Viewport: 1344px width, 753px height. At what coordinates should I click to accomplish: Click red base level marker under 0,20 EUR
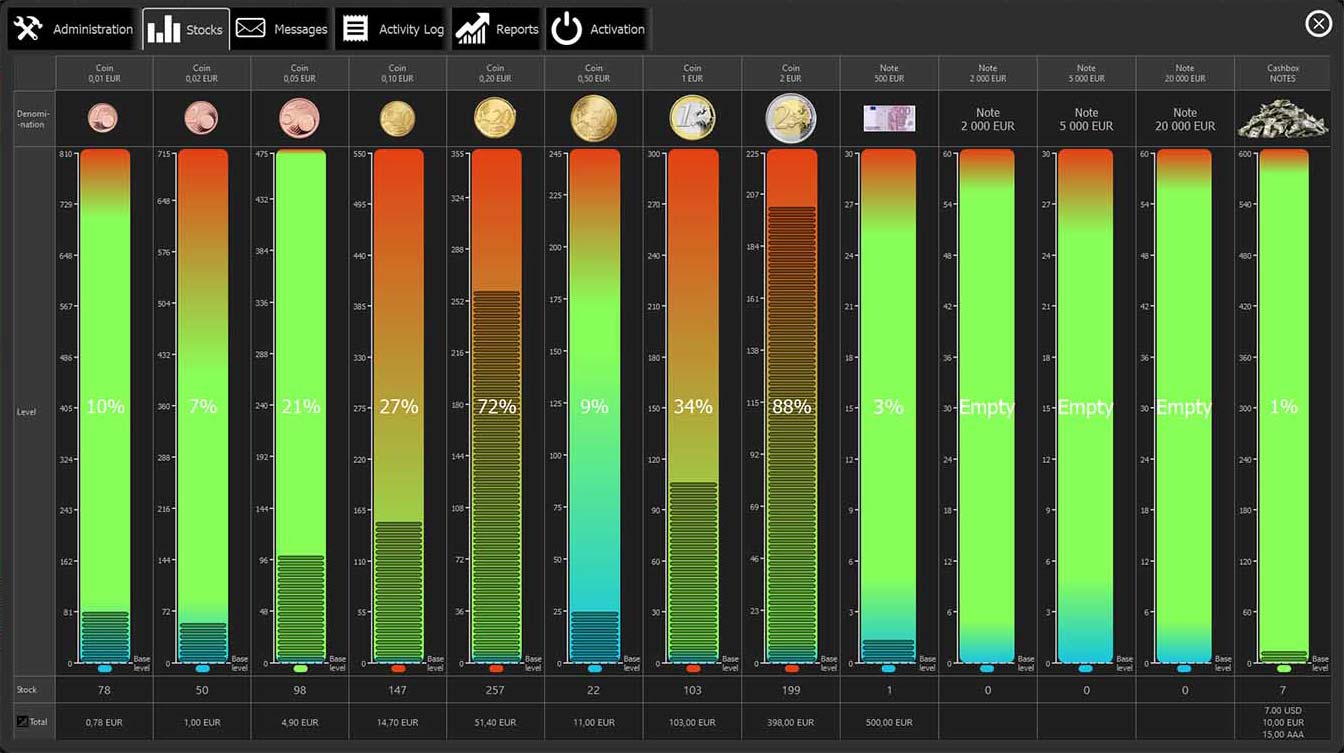click(496, 668)
